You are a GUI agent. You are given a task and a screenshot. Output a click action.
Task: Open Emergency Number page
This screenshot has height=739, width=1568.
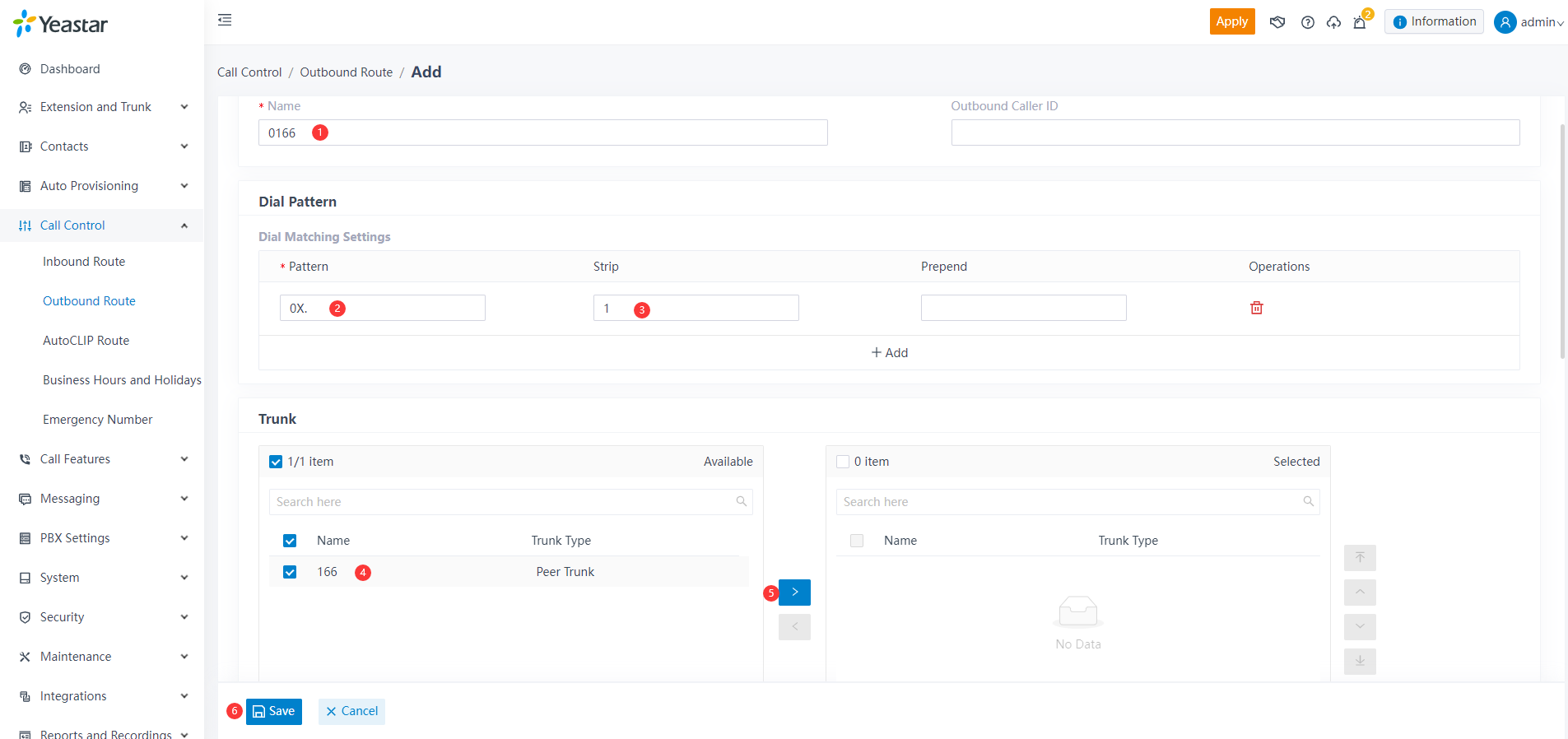tap(97, 420)
